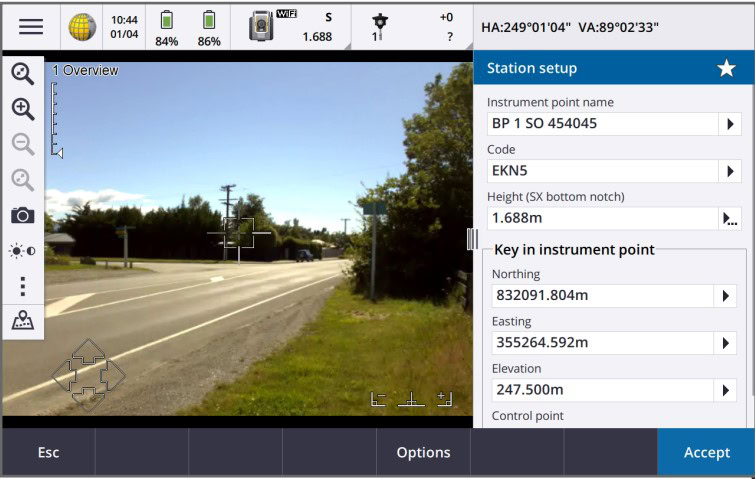Confirm with the Accept button

(x=706, y=452)
